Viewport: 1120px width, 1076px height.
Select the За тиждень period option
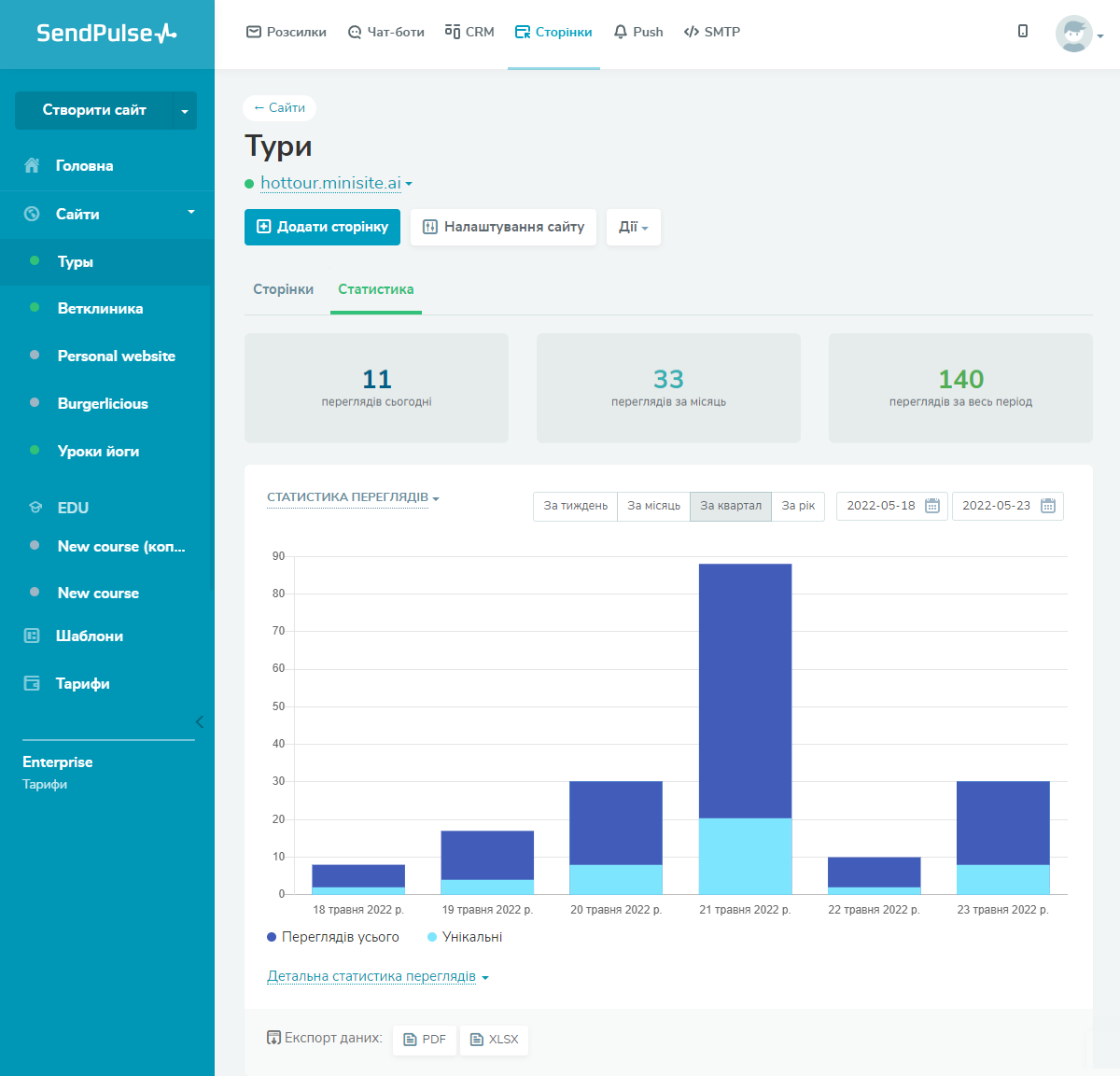[575, 506]
